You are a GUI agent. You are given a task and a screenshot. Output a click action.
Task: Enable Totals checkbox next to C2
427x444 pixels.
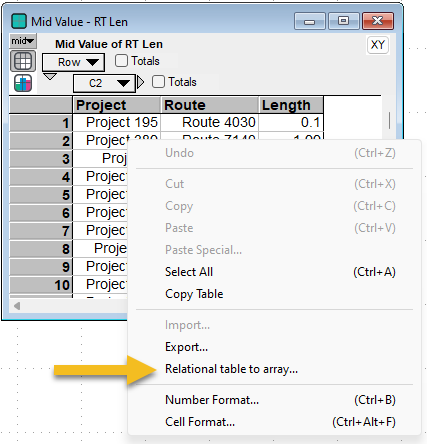click(158, 82)
